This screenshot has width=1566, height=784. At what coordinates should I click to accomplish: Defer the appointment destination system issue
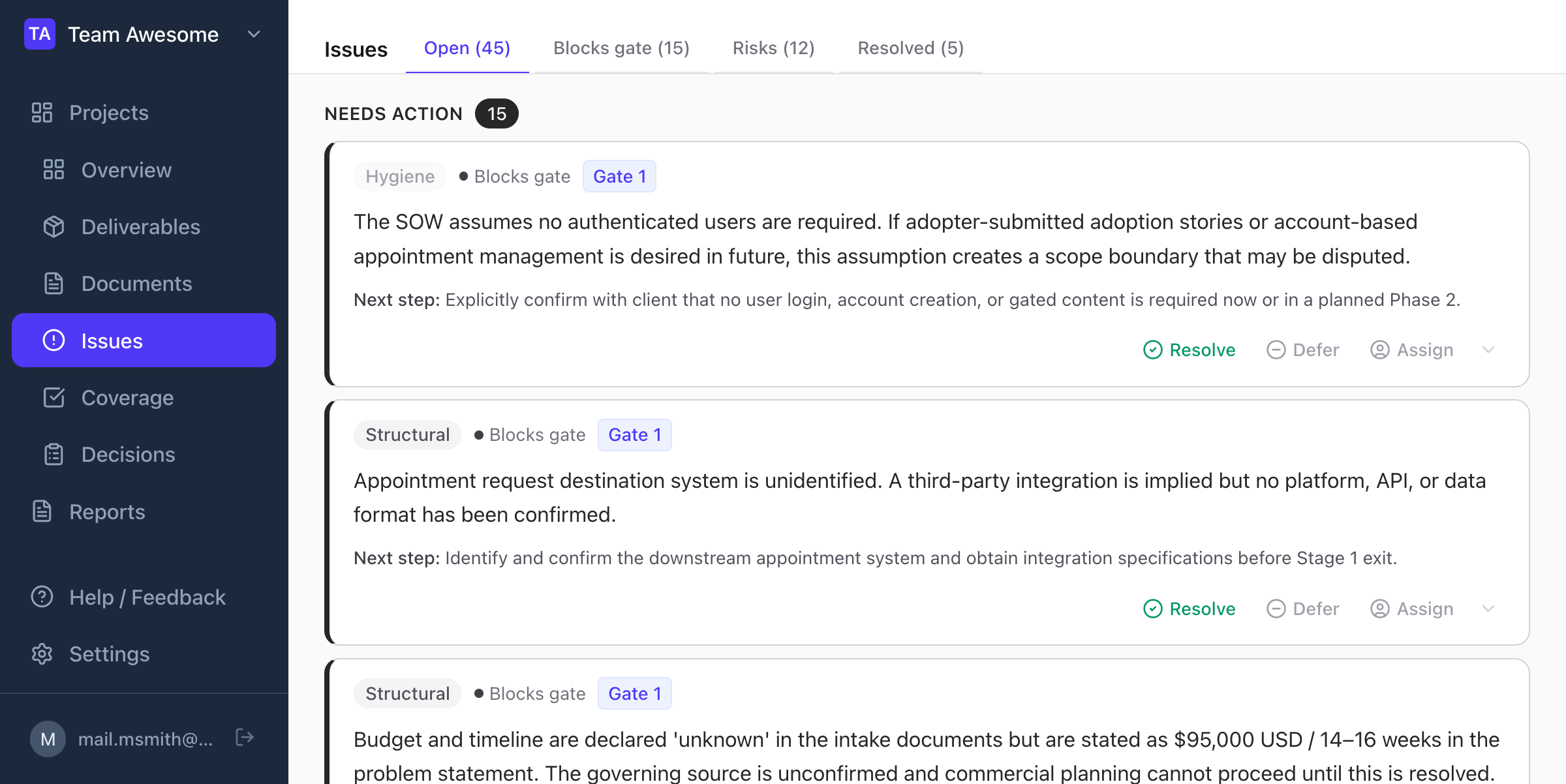coord(1303,609)
